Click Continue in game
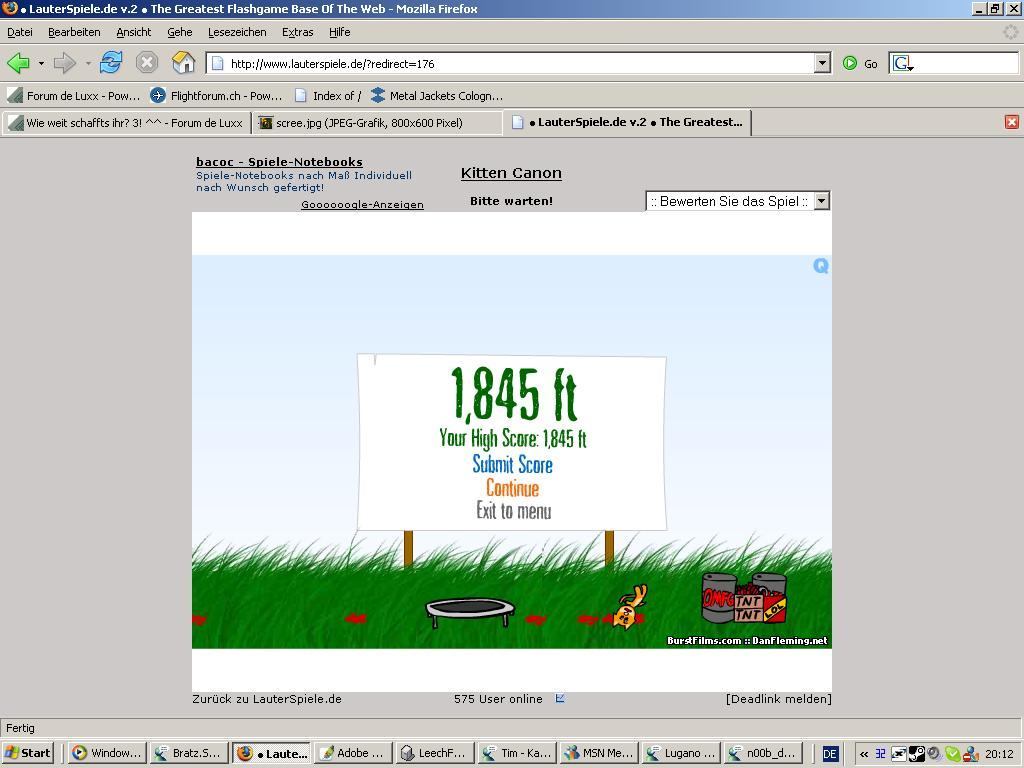This screenshot has width=1024, height=768. 513,488
